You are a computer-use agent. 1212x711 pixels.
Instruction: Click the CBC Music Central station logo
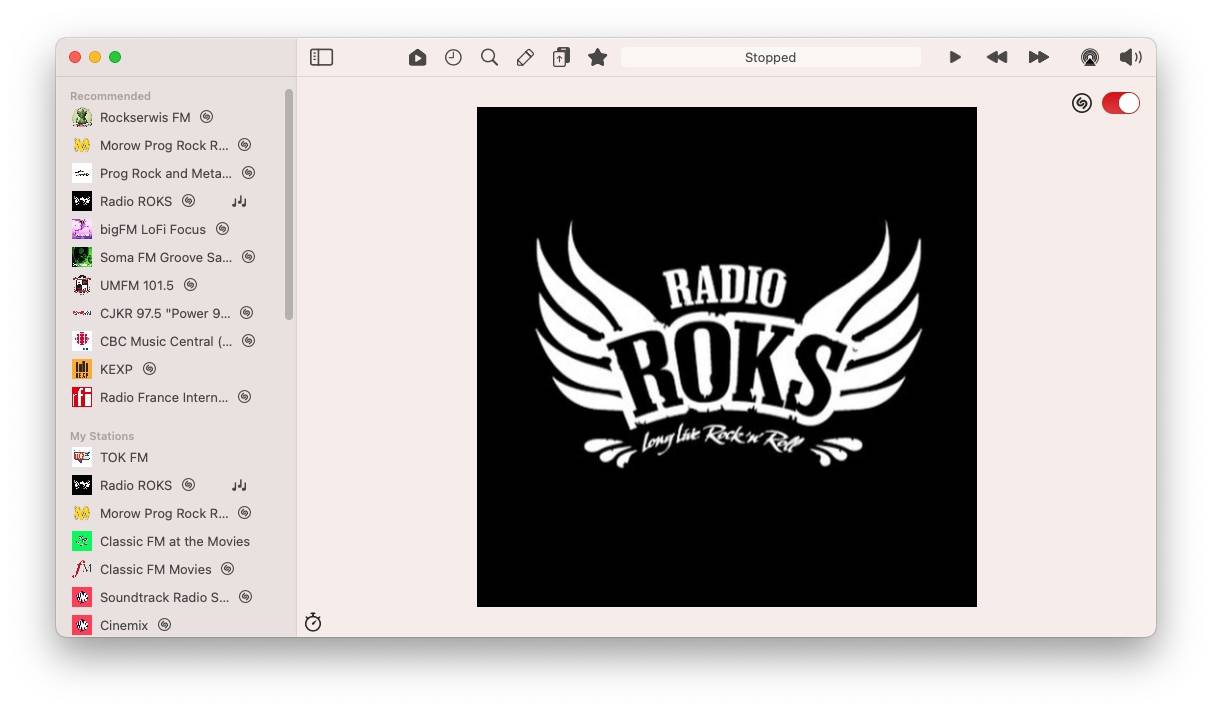[x=82, y=341]
